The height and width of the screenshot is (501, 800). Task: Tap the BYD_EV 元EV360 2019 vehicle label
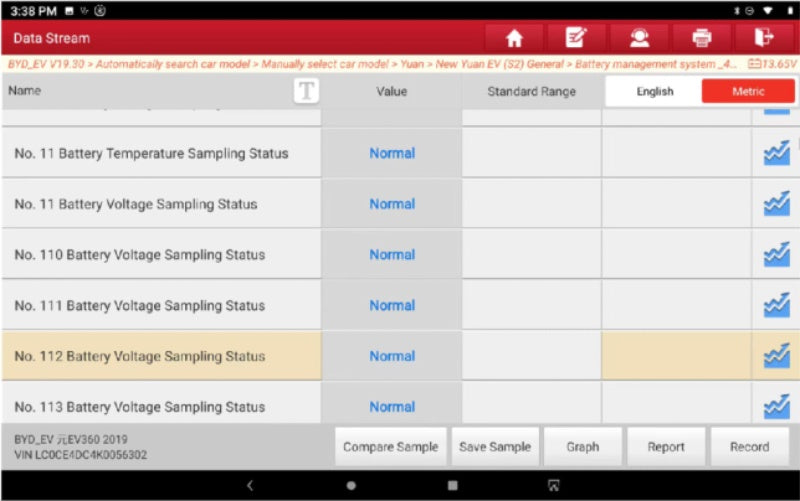(x=71, y=439)
